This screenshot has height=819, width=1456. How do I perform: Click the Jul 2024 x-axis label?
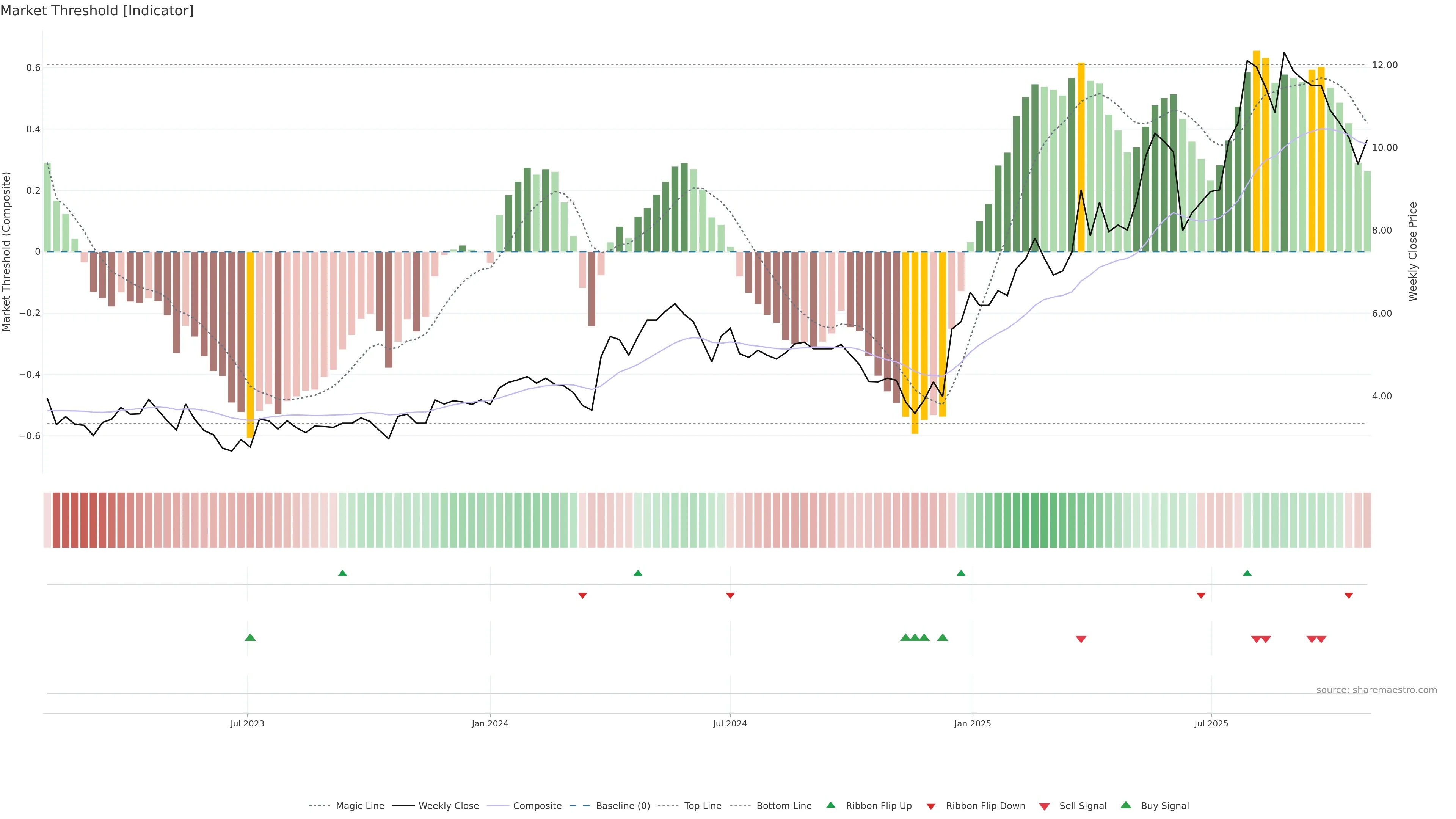pos(730,723)
